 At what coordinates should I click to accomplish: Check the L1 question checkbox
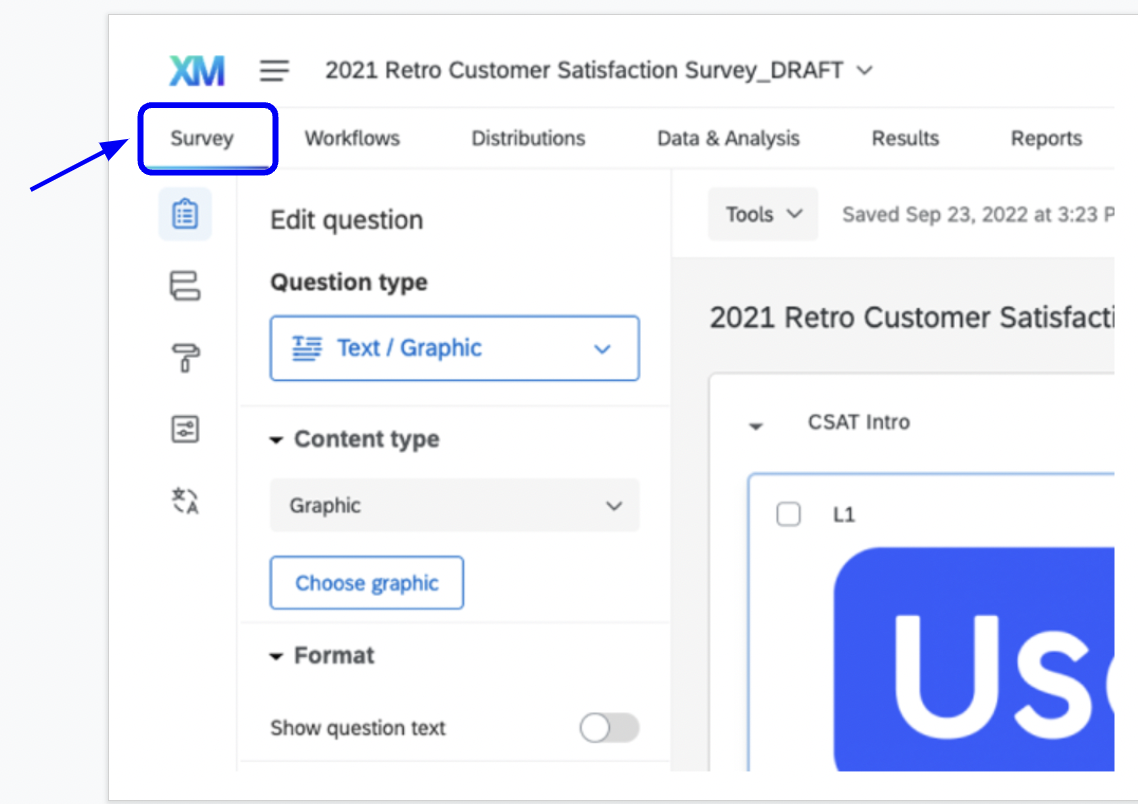789,514
